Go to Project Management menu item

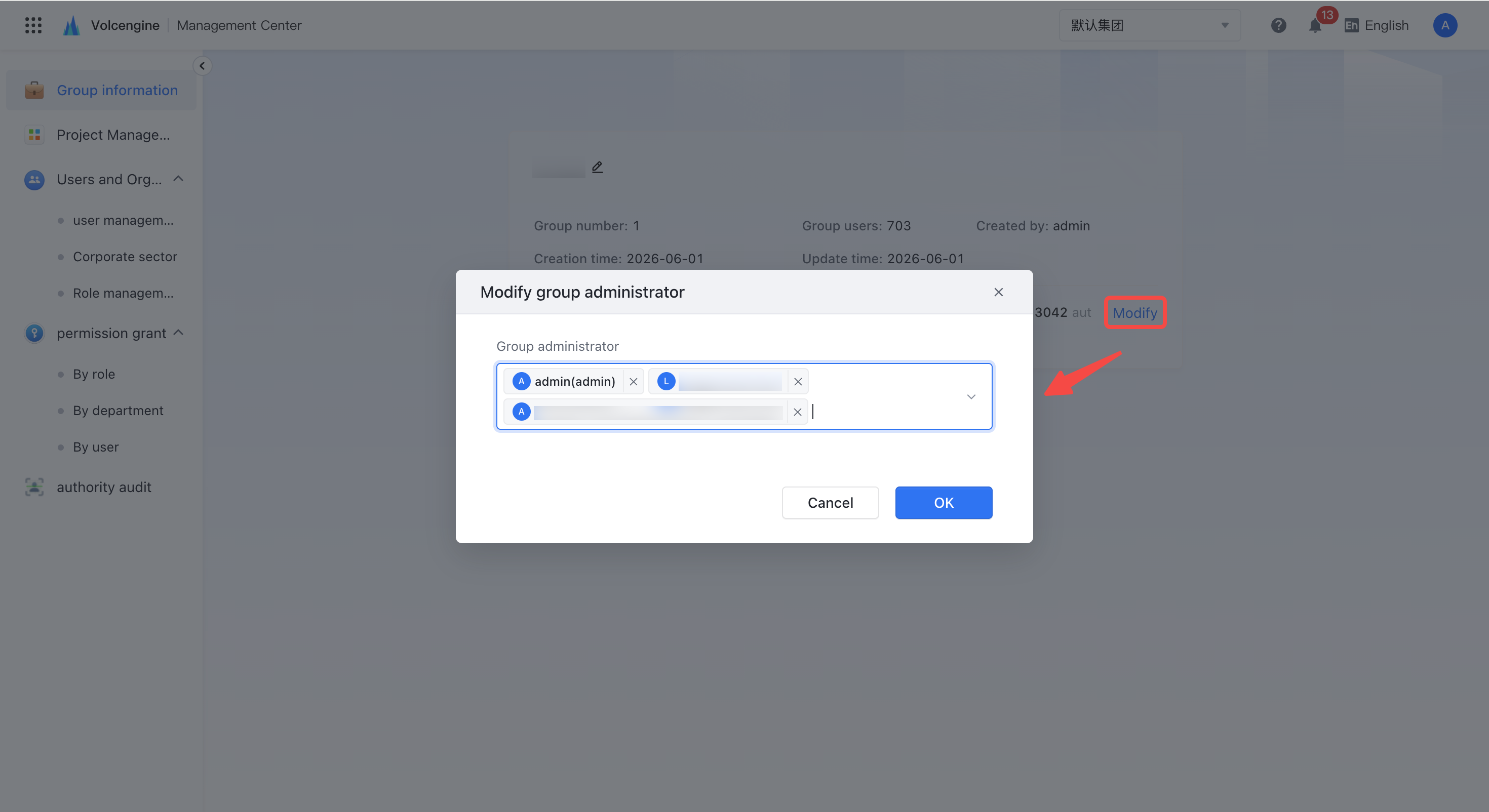pos(101,135)
